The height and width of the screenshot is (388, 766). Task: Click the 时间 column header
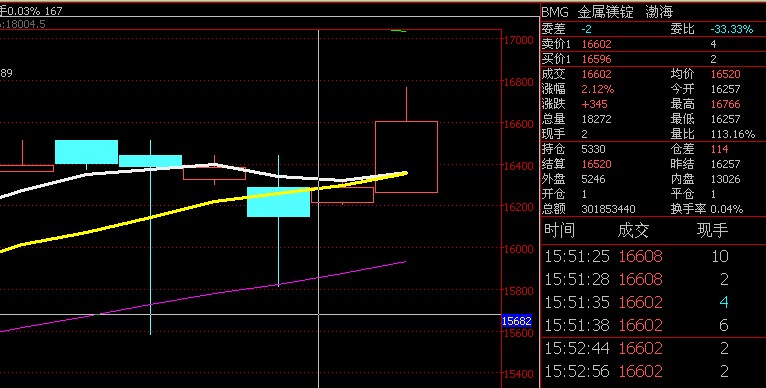pos(559,230)
